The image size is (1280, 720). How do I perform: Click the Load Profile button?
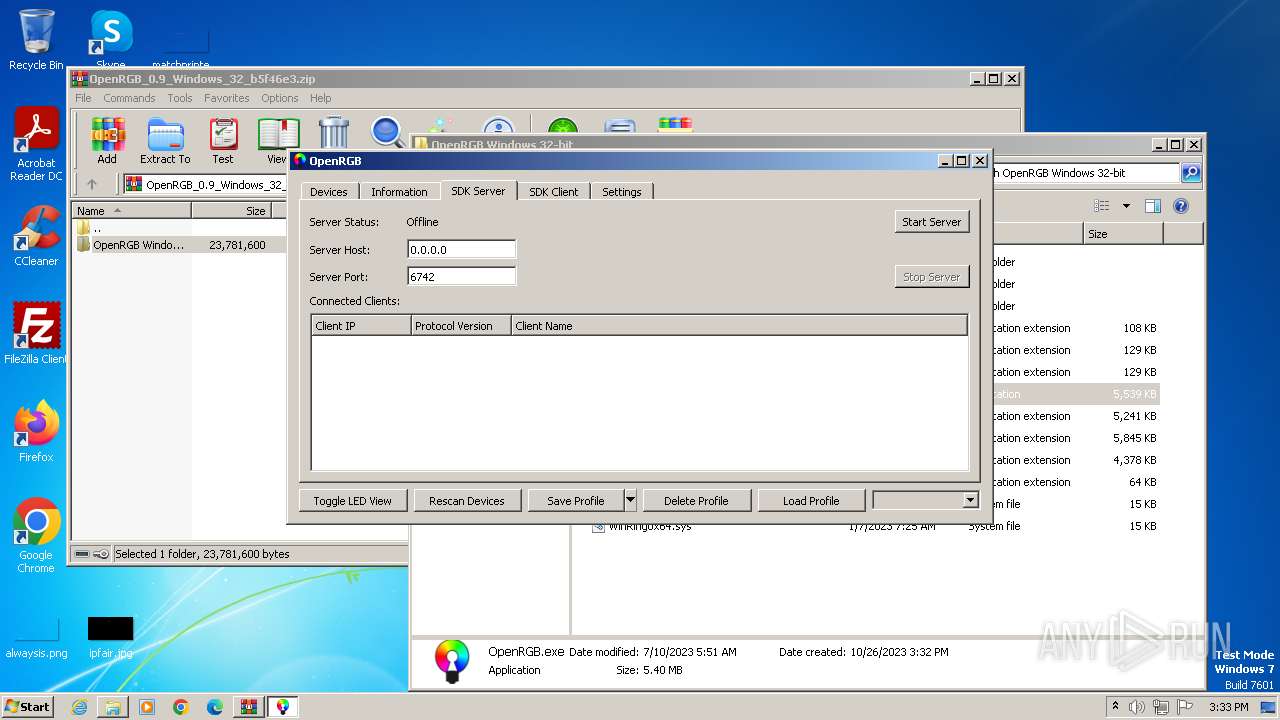pyautogui.click(x=811, y=500)
